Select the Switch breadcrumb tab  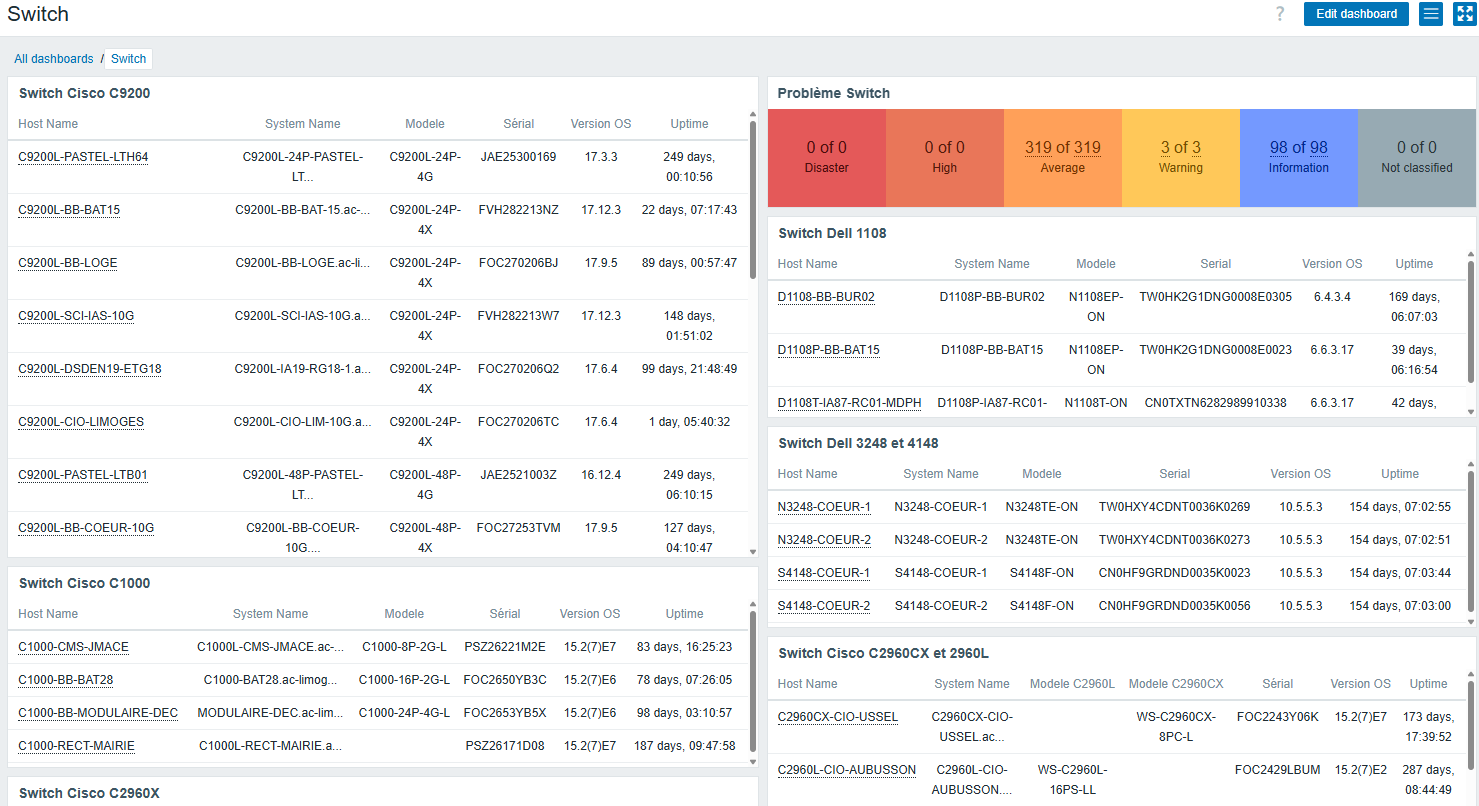pyautogui.click(x=128, y=59)
